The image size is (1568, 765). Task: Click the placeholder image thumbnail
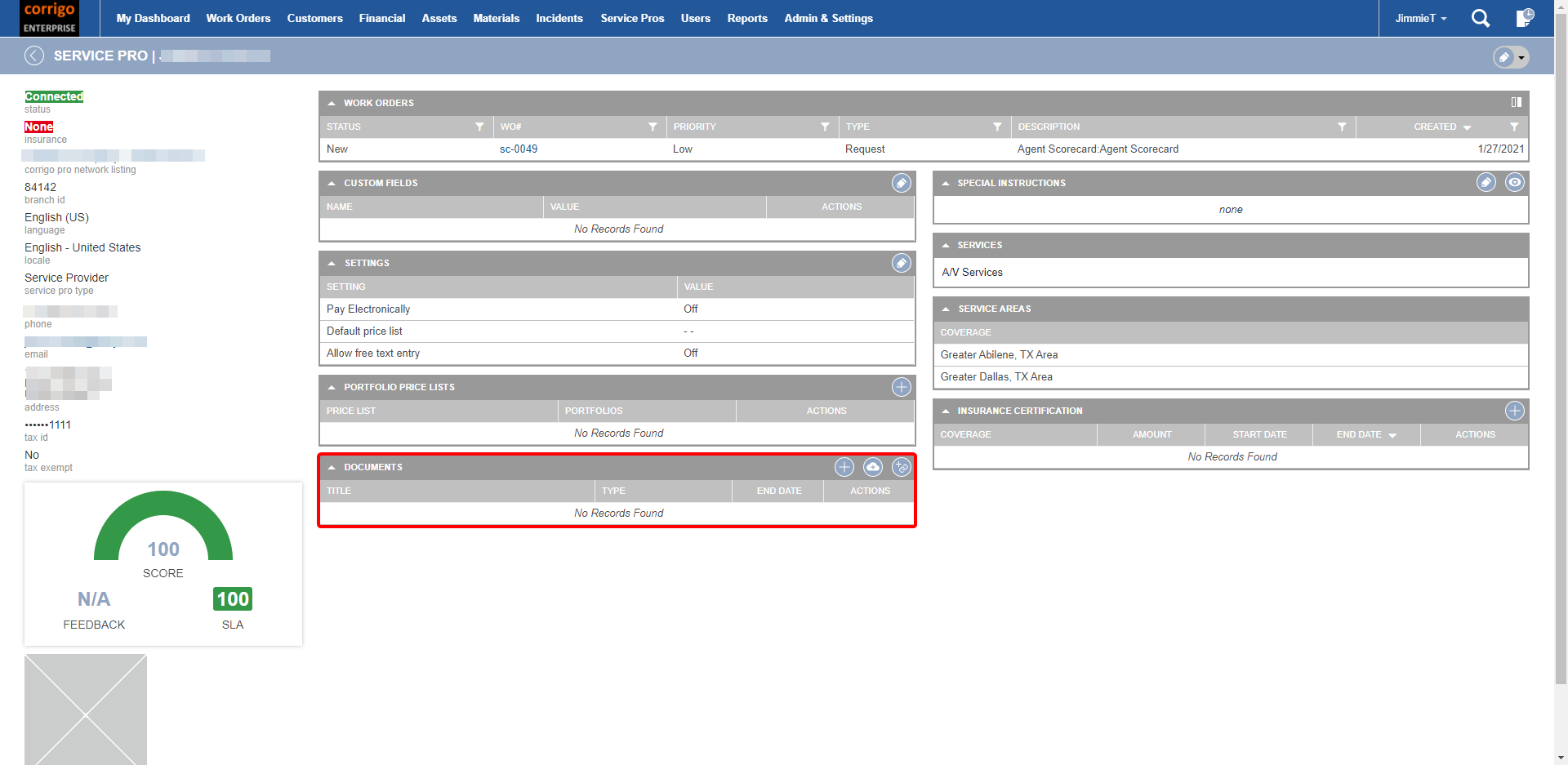click(x=86, y=709)
